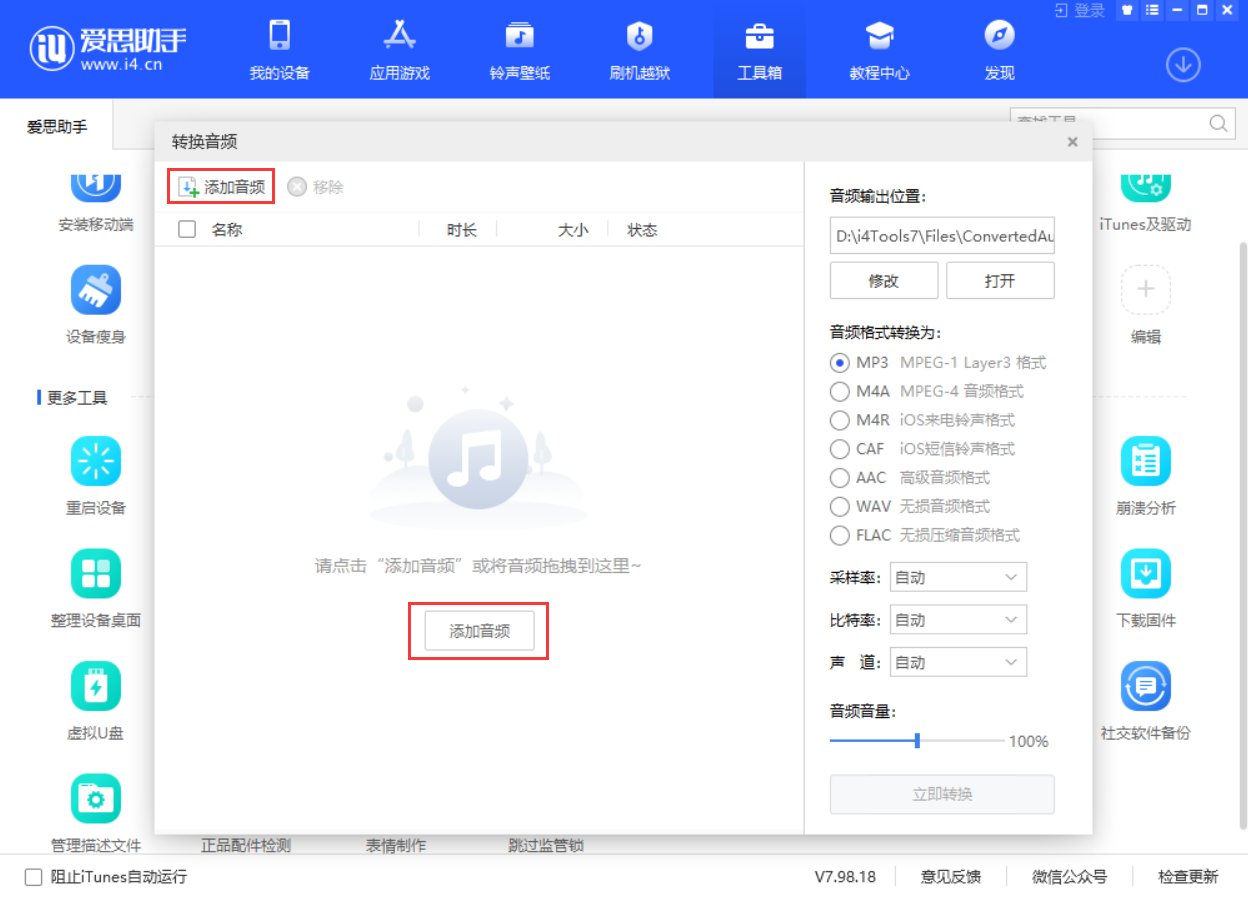Switch to the 工具箱 tab
This screenshot has width=1248, height=898.
[x=759, y=48]
